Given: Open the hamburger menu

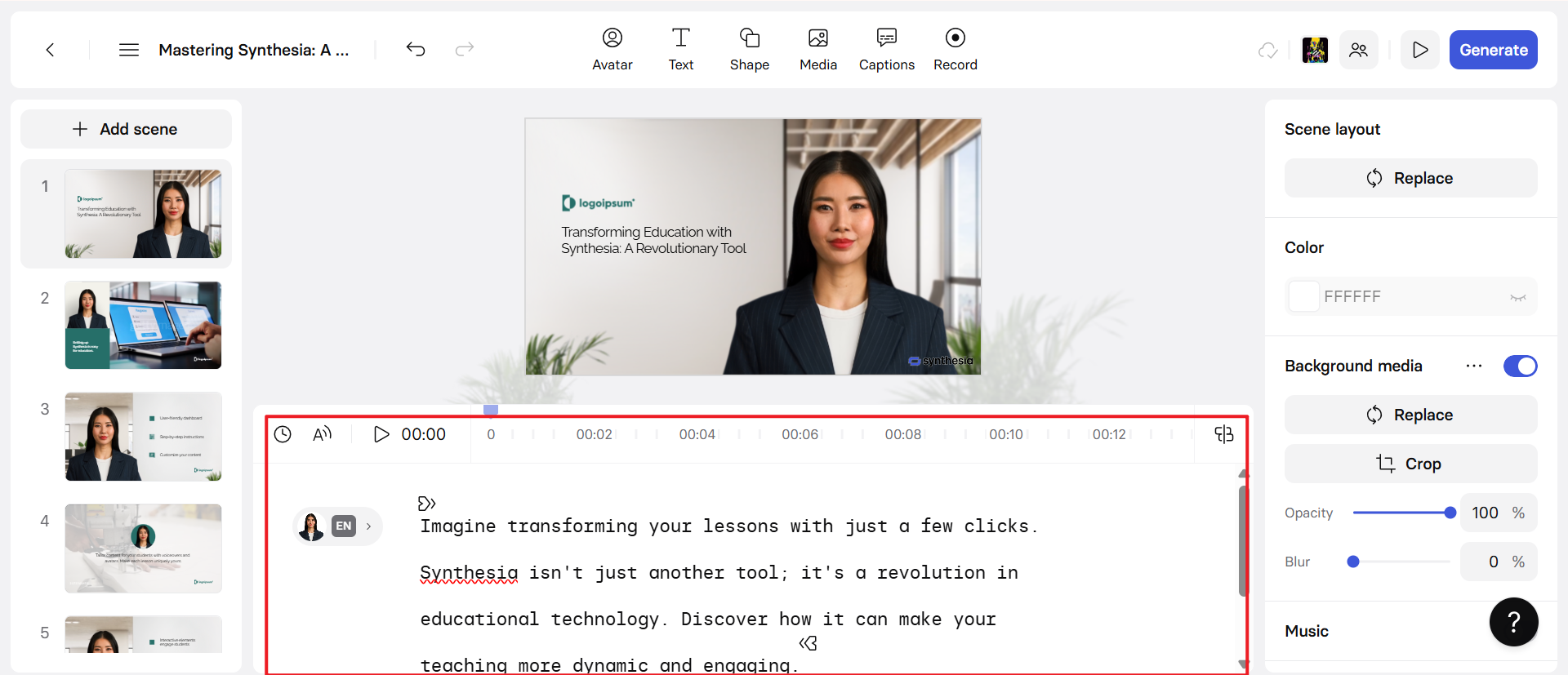Looking at the screenshot, I should tap(129, 50).
